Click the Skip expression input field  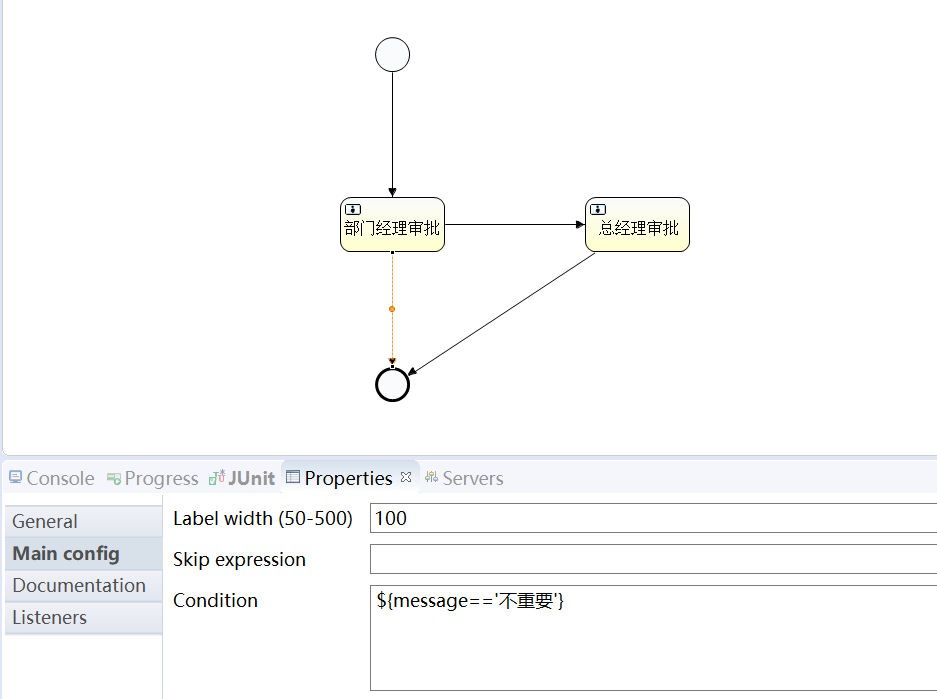click(x=653, y=559)
